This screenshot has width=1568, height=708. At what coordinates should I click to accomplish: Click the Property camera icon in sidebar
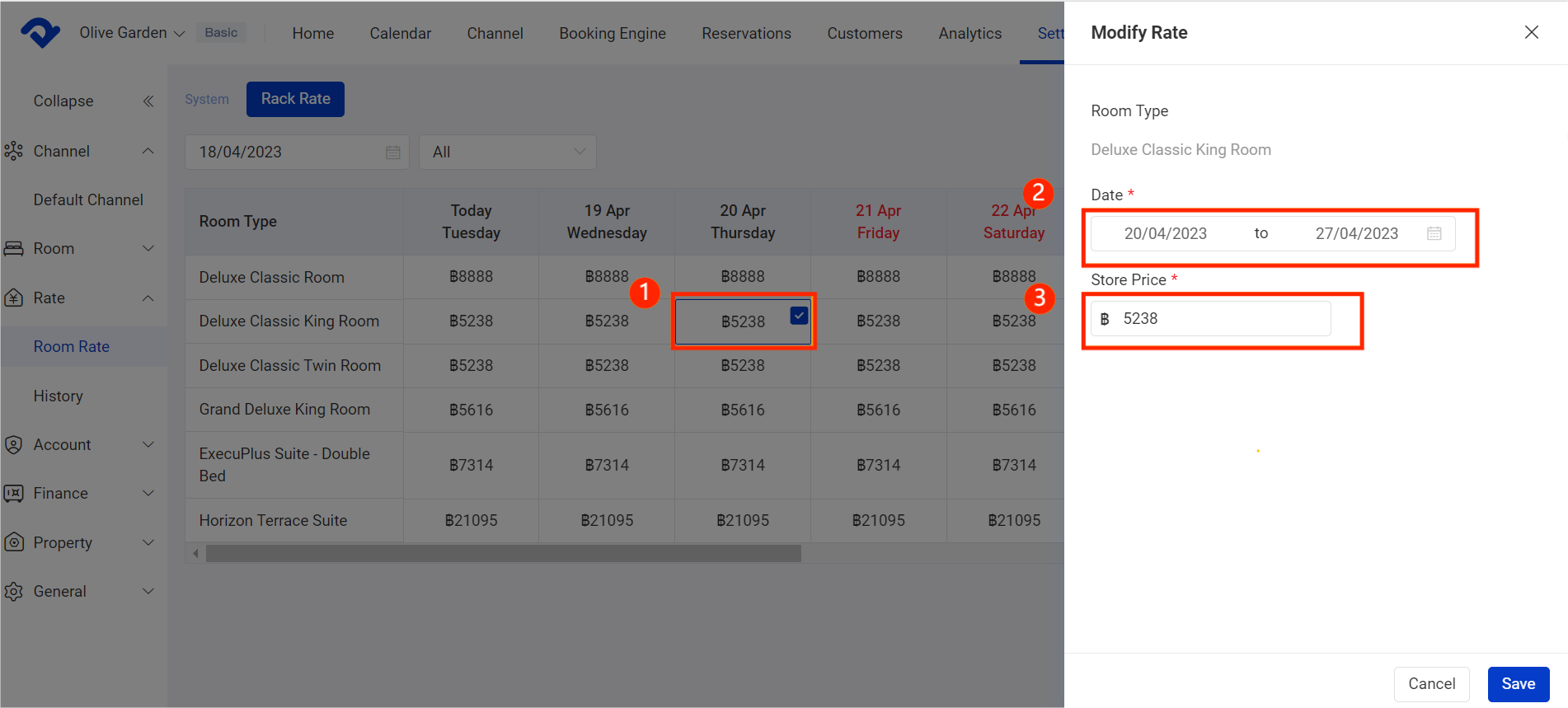tap(13, 542)
